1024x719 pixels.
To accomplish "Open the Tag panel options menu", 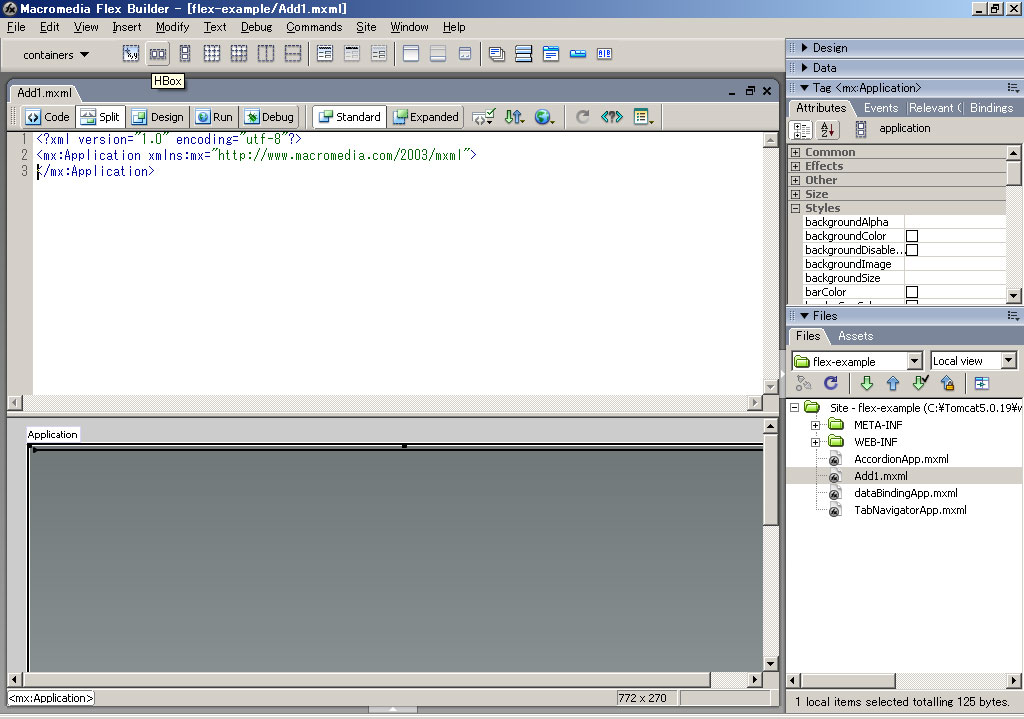I will (1013, 88).
